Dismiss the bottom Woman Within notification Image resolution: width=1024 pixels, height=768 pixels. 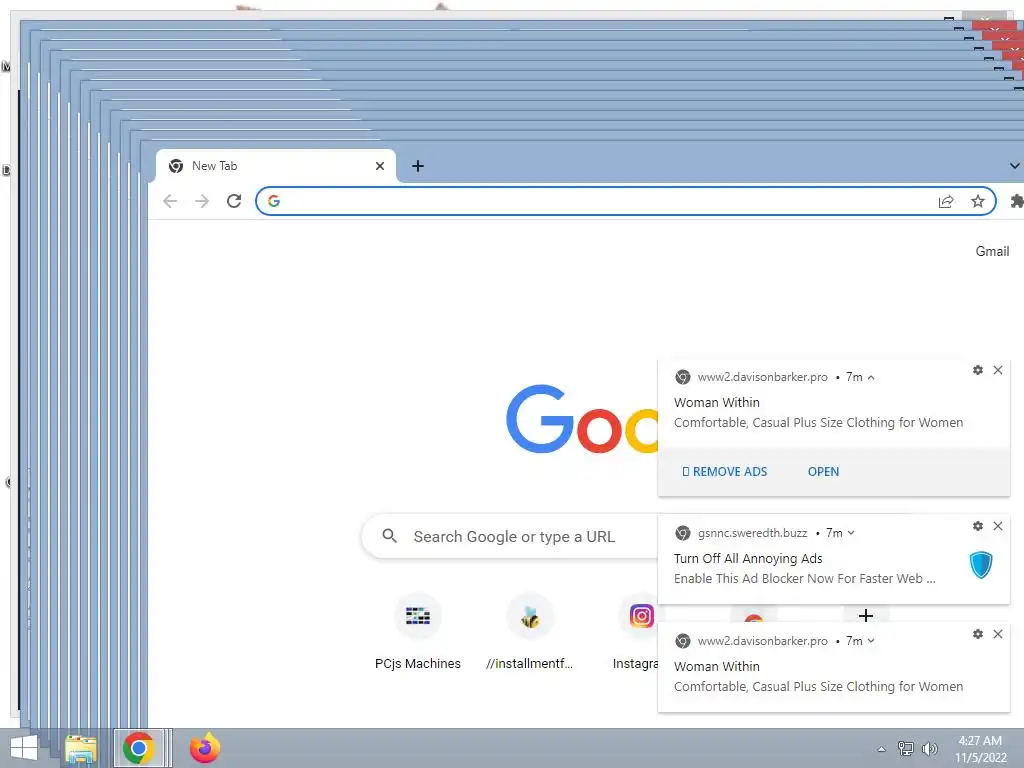pyautogui.click(x=997, y=634)
